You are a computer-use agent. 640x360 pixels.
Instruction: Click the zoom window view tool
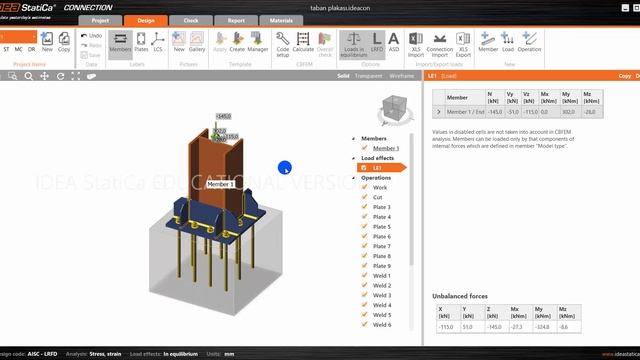pyautogui.click(x=13, y=76)
